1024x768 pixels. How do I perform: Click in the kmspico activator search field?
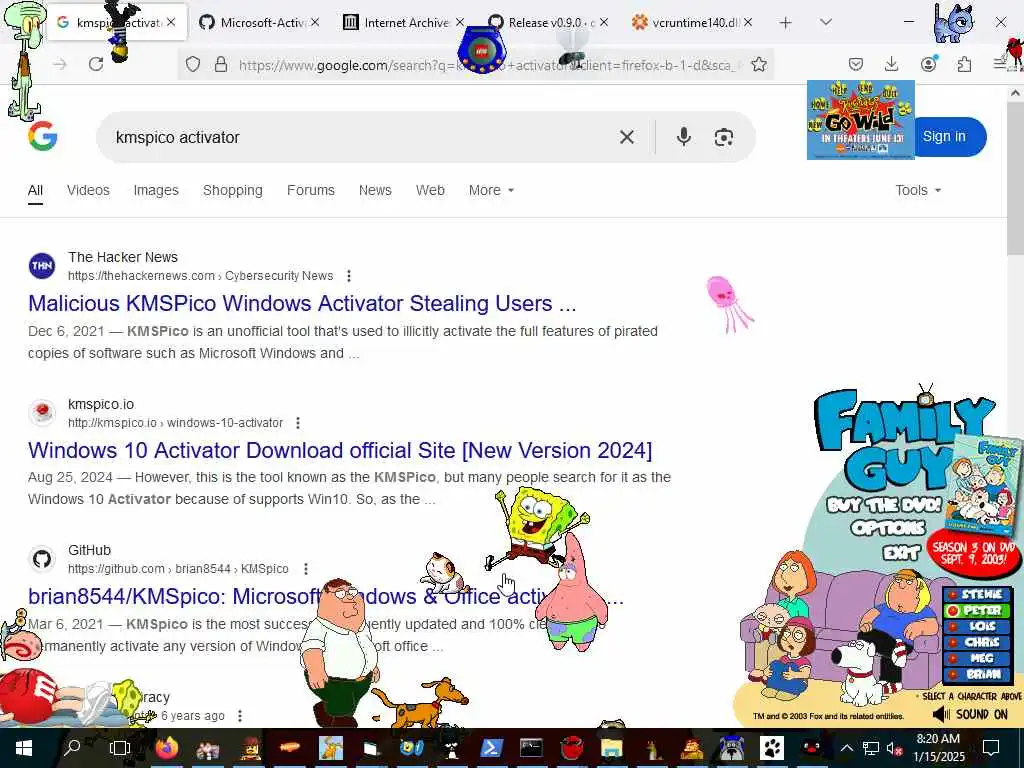pos(359,137)
